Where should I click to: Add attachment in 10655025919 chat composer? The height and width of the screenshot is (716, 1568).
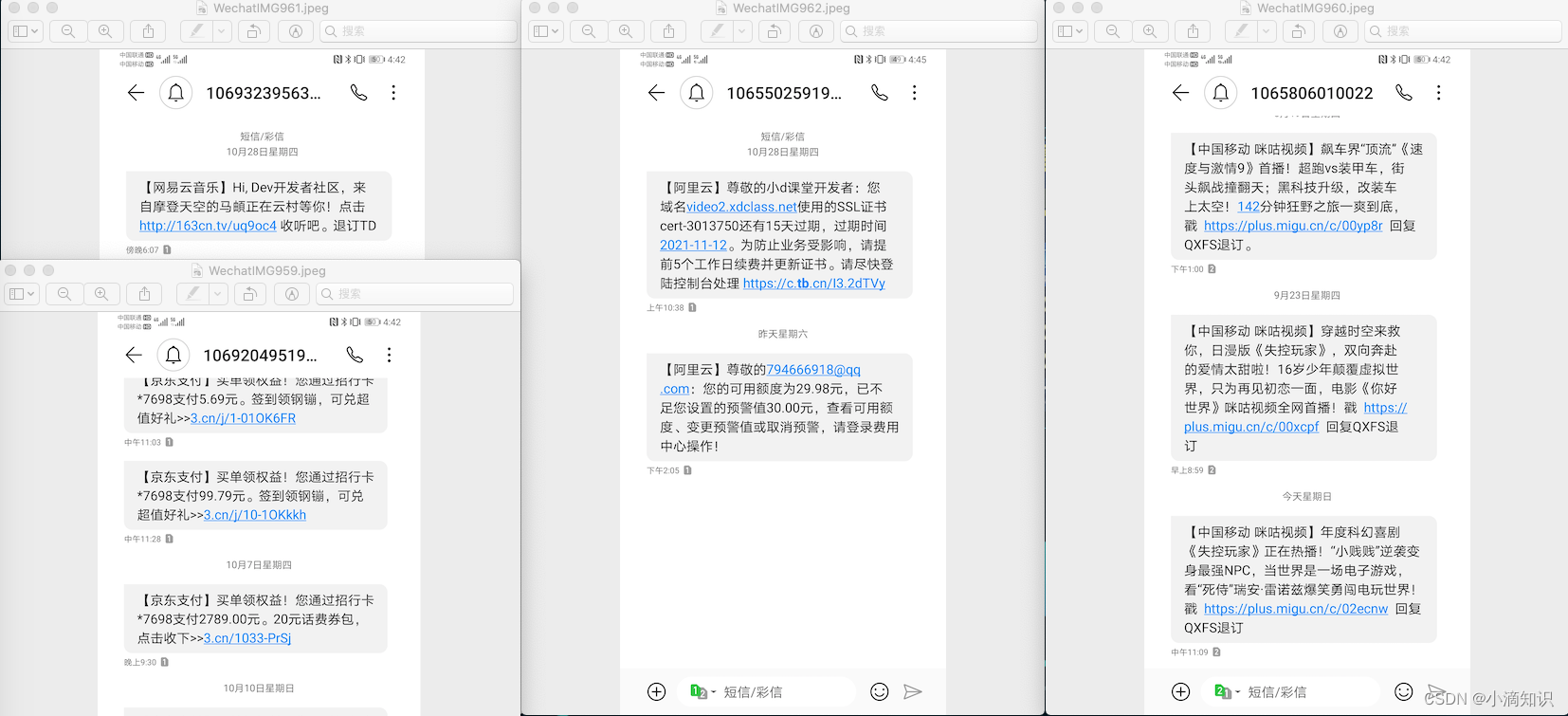click(656, 692)
